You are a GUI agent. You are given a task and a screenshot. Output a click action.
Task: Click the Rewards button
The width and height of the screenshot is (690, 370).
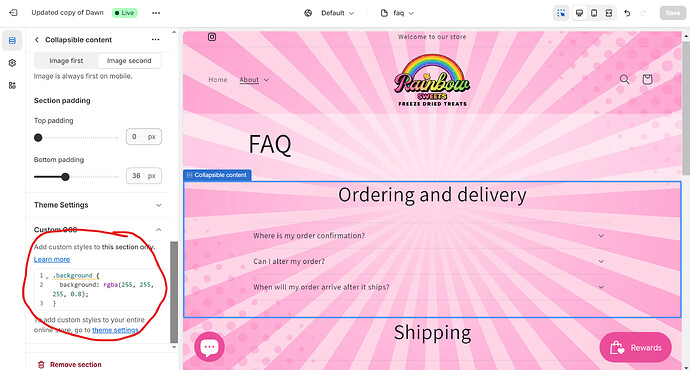pos(635,348)
